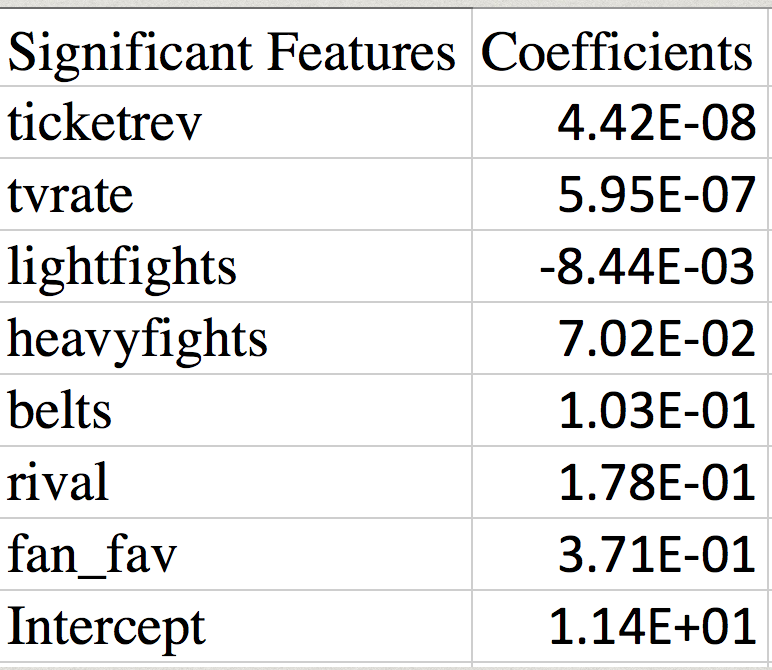This screenshot has width=772, height=670.
Task: Click the column divider between Features and Coefficients headers
Action: point(472,50)
